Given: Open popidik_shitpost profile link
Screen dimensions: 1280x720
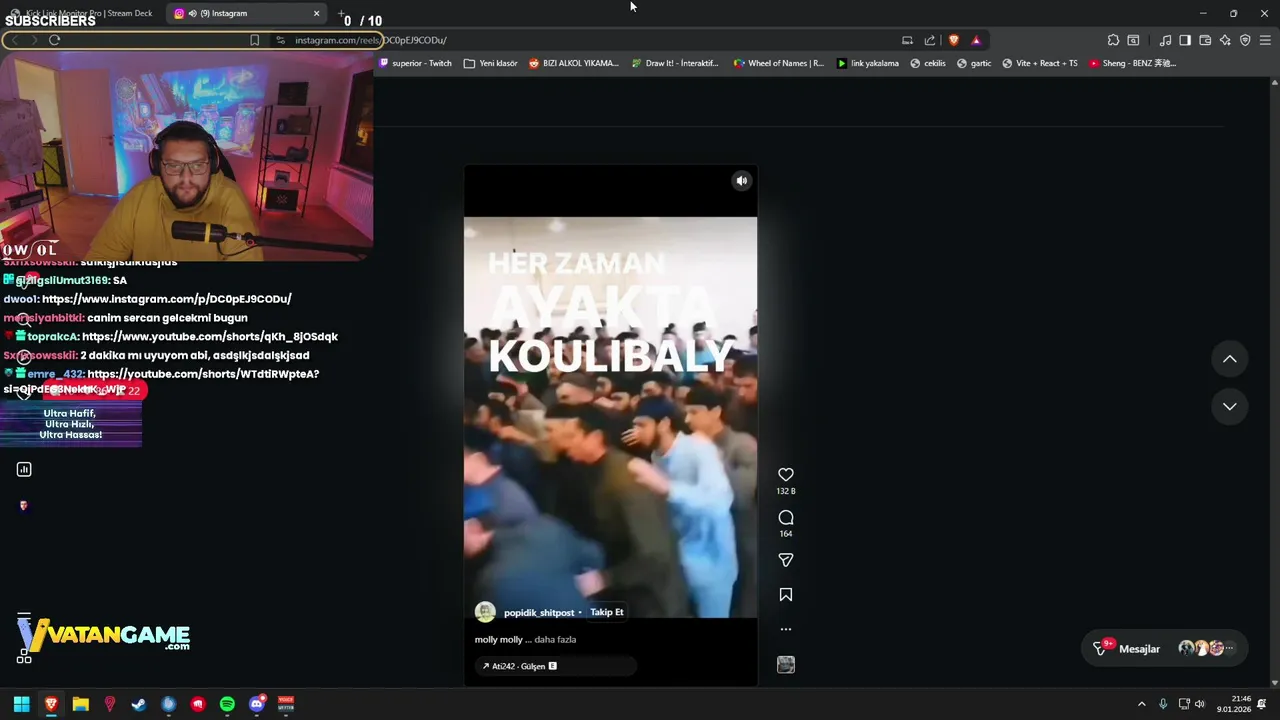Looking at the screenshot, I should pos(539,613).
